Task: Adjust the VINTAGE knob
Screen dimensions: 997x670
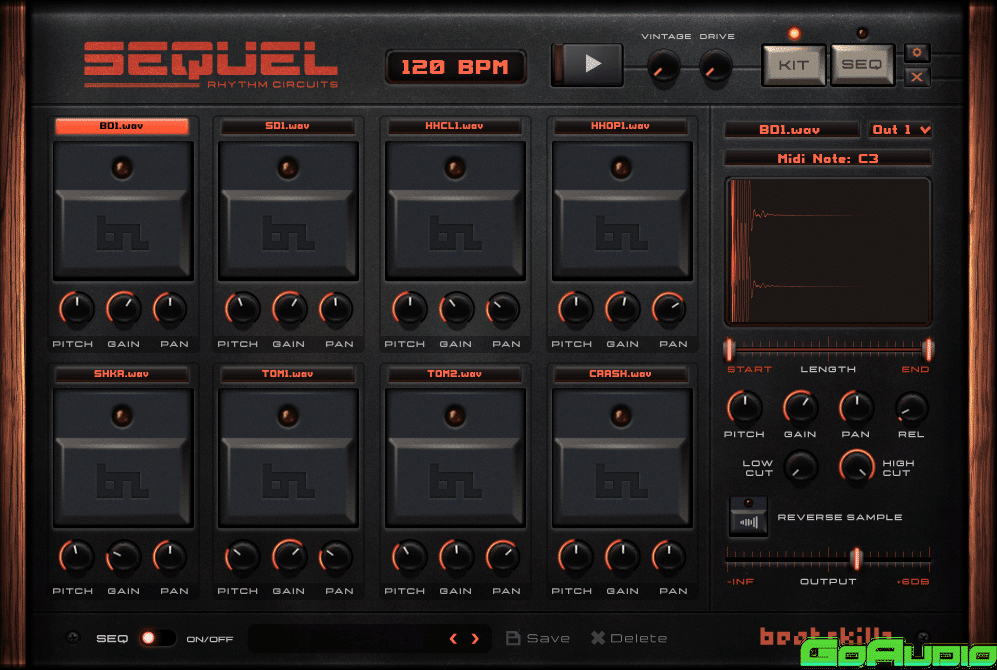Action: (664, 67)
